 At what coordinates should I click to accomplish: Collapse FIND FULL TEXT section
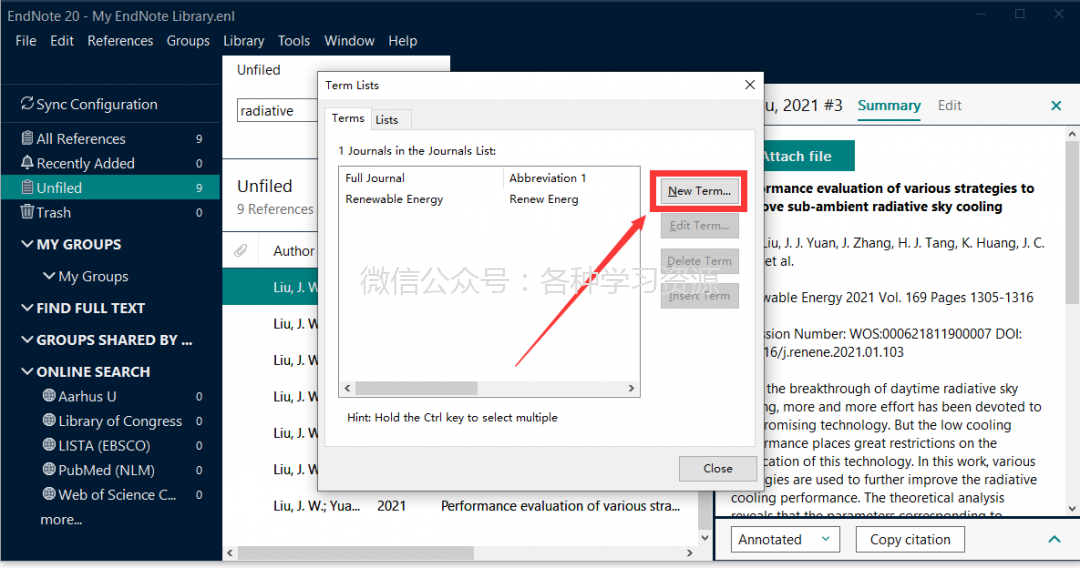(27, 307)
